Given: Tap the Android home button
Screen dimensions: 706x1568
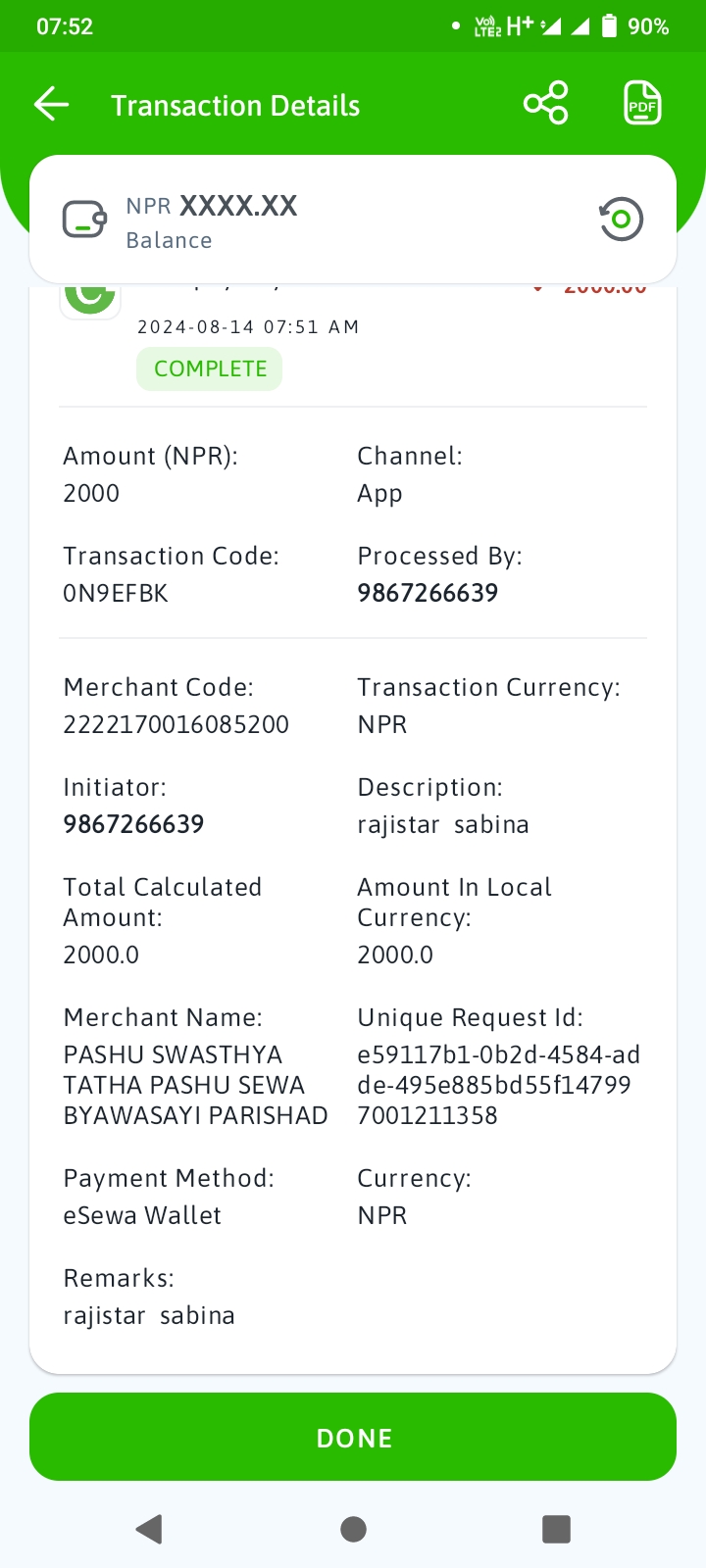Looking at the screenshot, I should coord(353,1529).
